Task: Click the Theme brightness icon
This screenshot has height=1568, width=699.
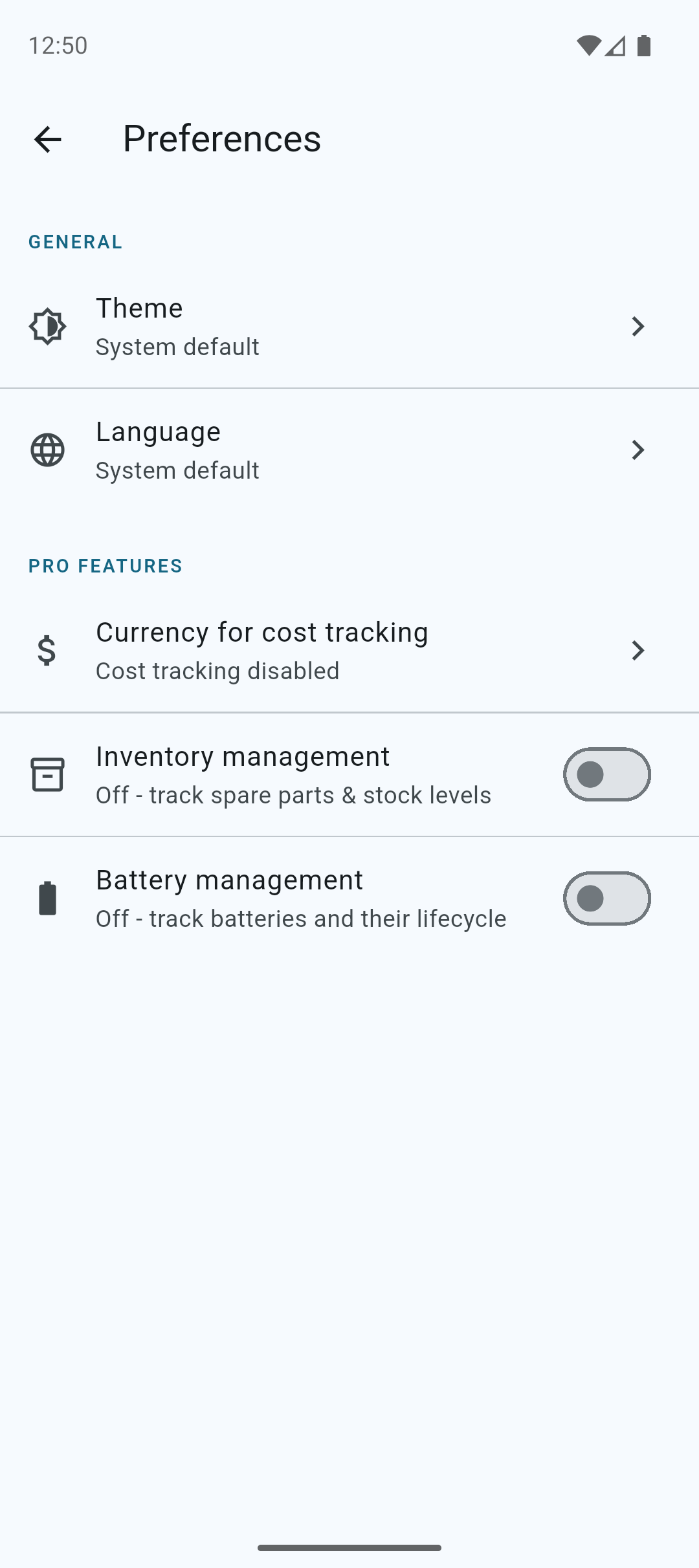Action: tap(47, 327)
